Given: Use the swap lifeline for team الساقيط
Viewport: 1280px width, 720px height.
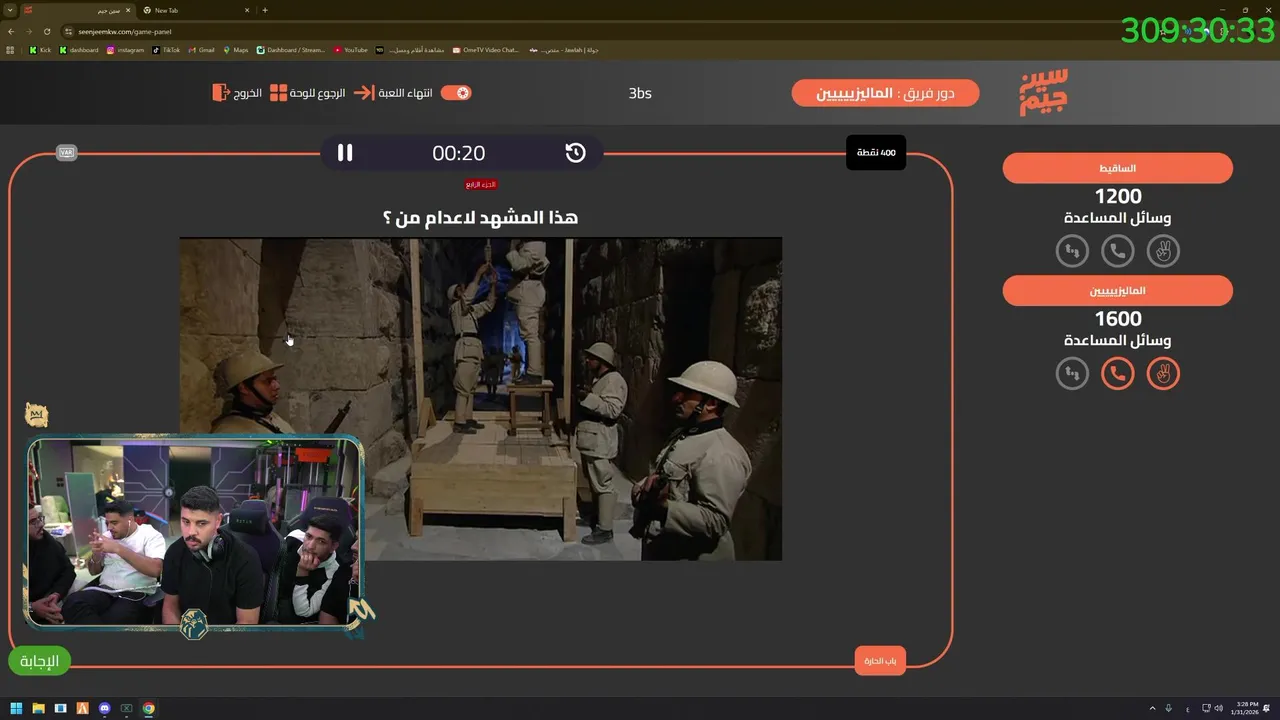Looking at the screenshot, I should (x=1072, y=251).
